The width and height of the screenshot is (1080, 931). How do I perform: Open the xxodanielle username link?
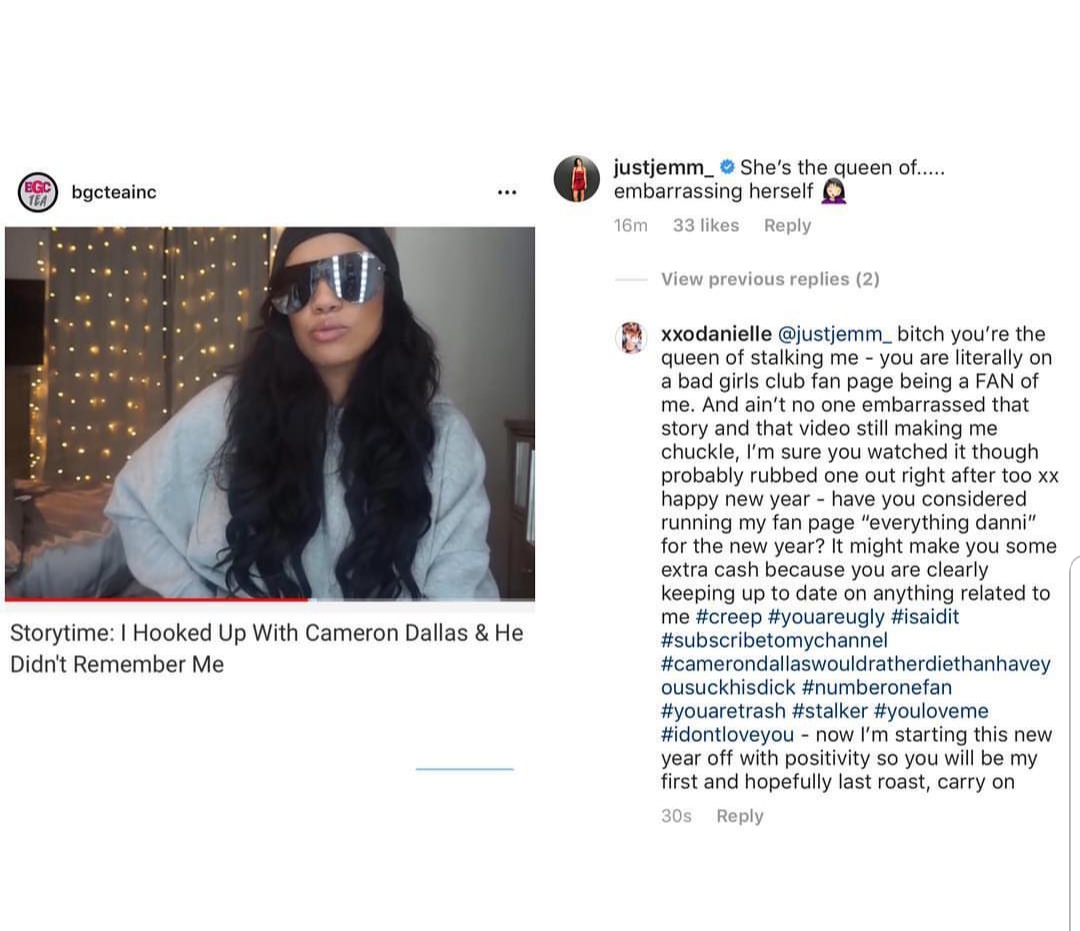point(716,334)
